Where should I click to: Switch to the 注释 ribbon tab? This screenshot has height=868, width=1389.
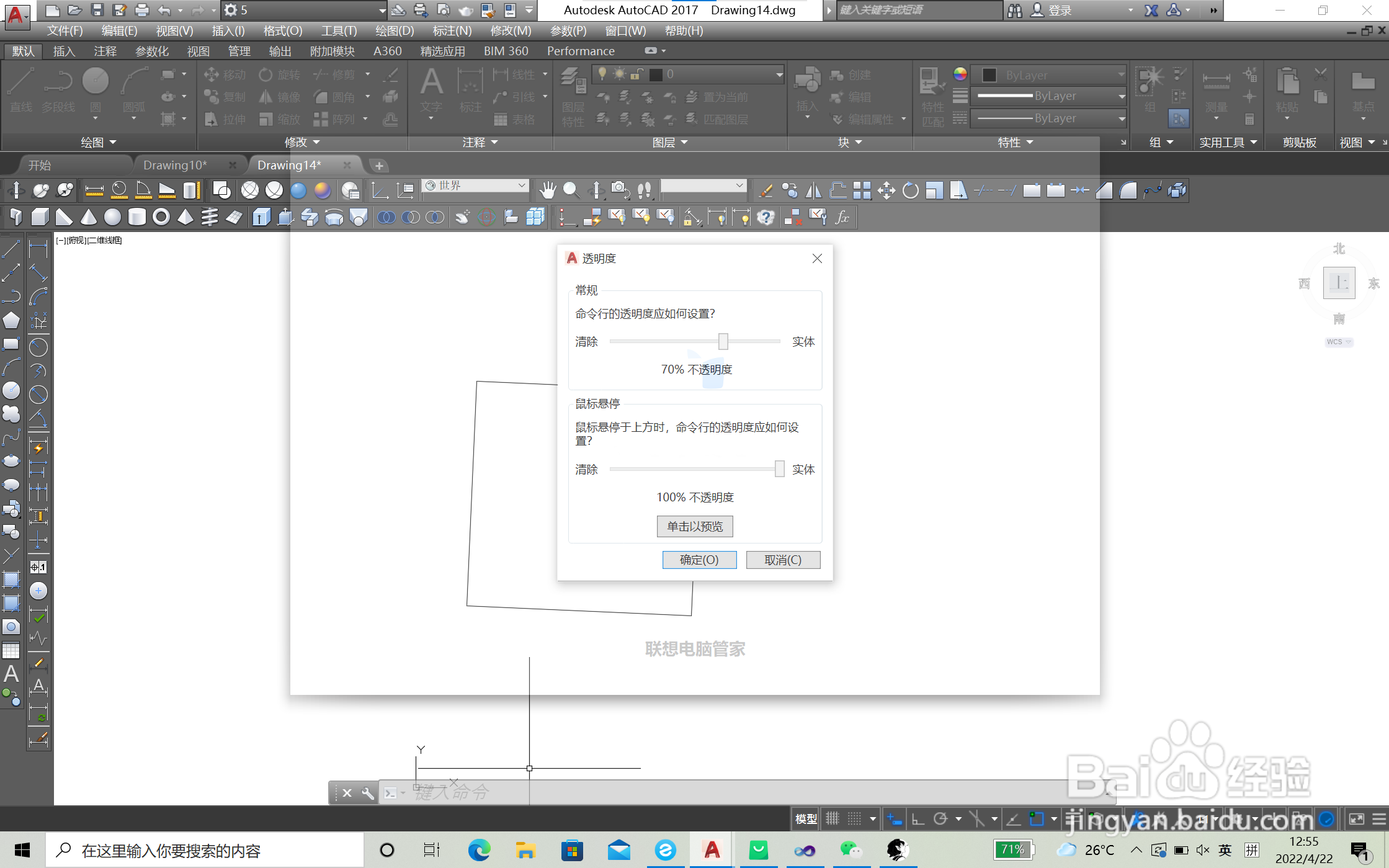coord(105,51)
